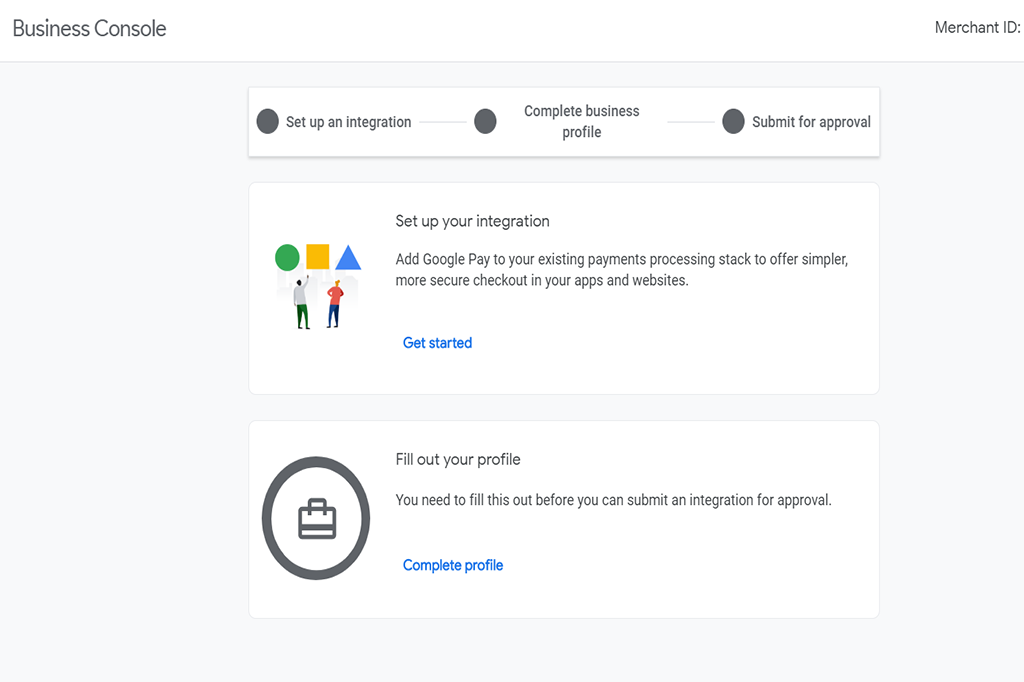The height and width of the screenshot is (682, 1024).
Task: Click the Business Console heading
Action: 88,29
